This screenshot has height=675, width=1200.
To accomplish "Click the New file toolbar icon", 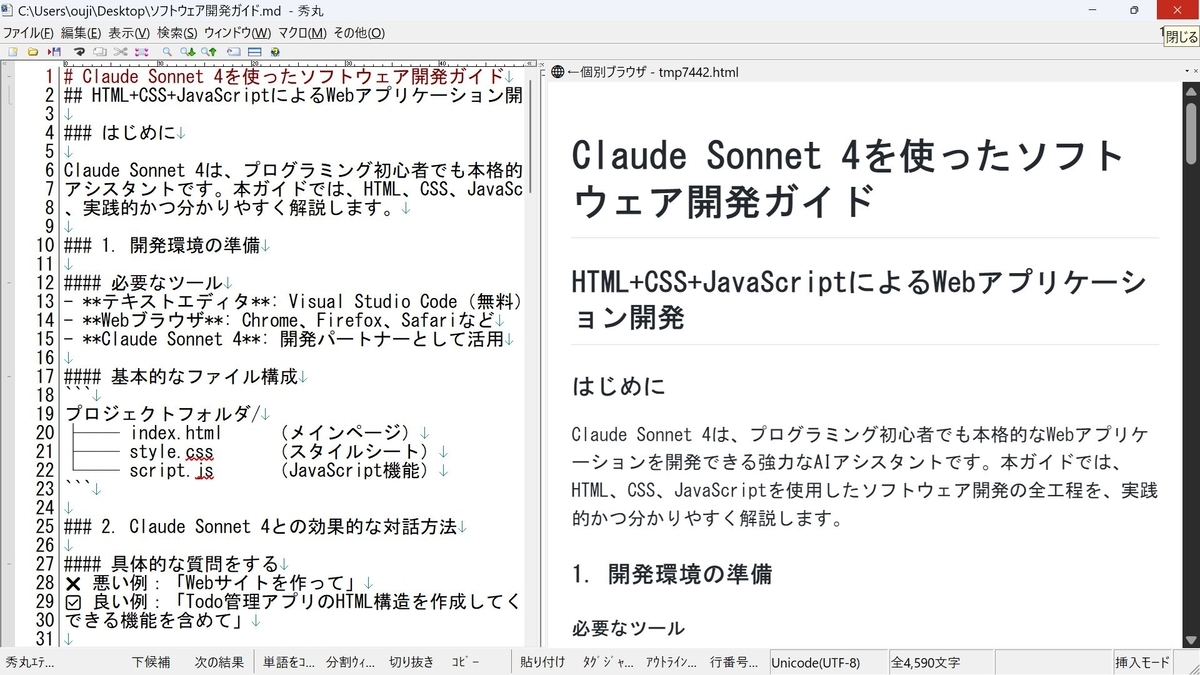I will click(x=12, y=51).
